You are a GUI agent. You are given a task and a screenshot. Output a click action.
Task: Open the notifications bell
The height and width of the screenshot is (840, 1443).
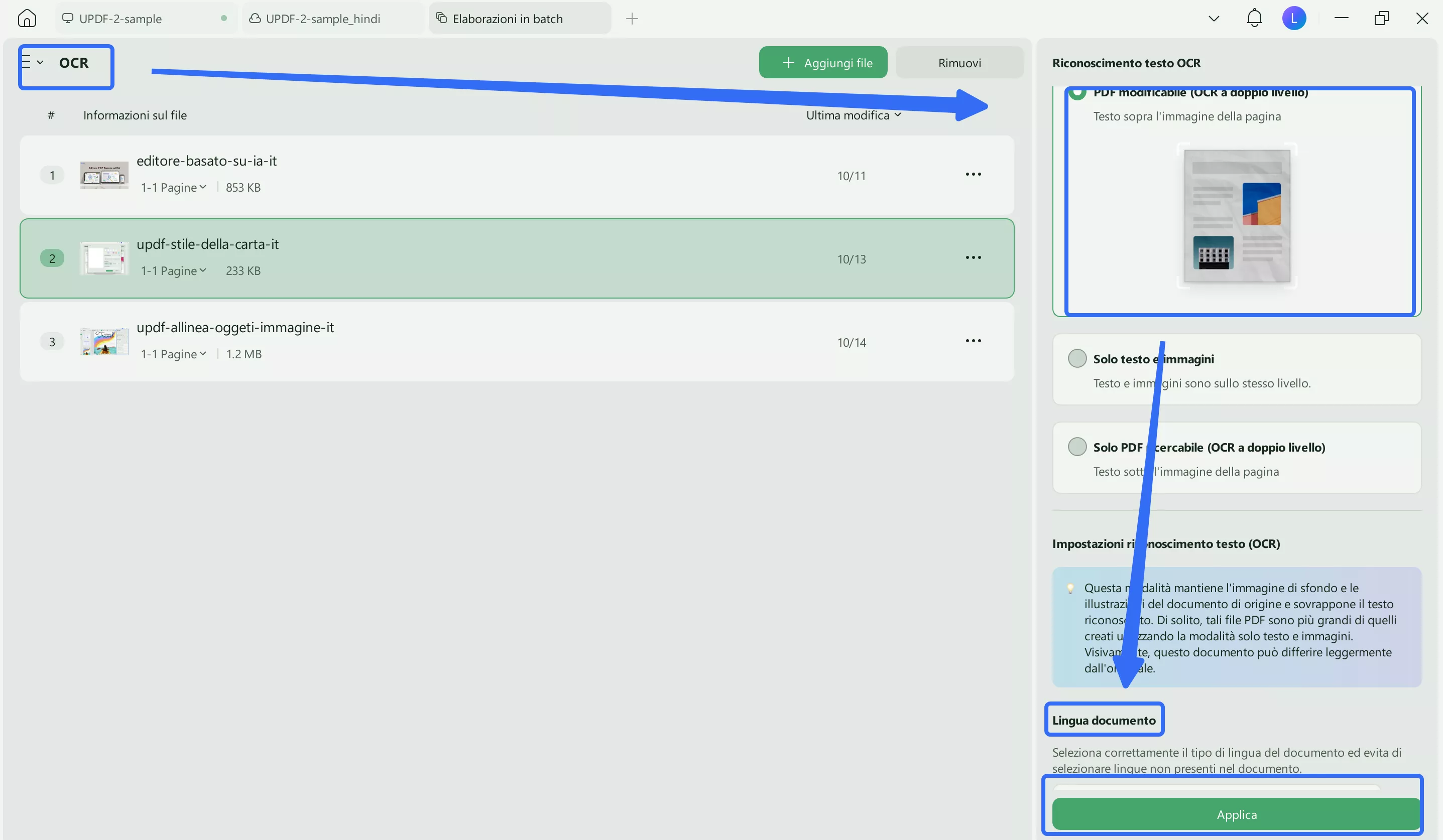(x=1254, y=18)
